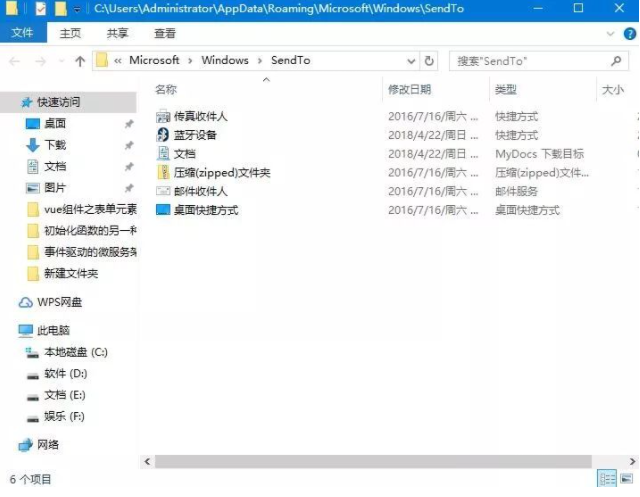
Task: Select the fax recipient (传真收件人) shortcut icon
Action: tap(164, 116)
